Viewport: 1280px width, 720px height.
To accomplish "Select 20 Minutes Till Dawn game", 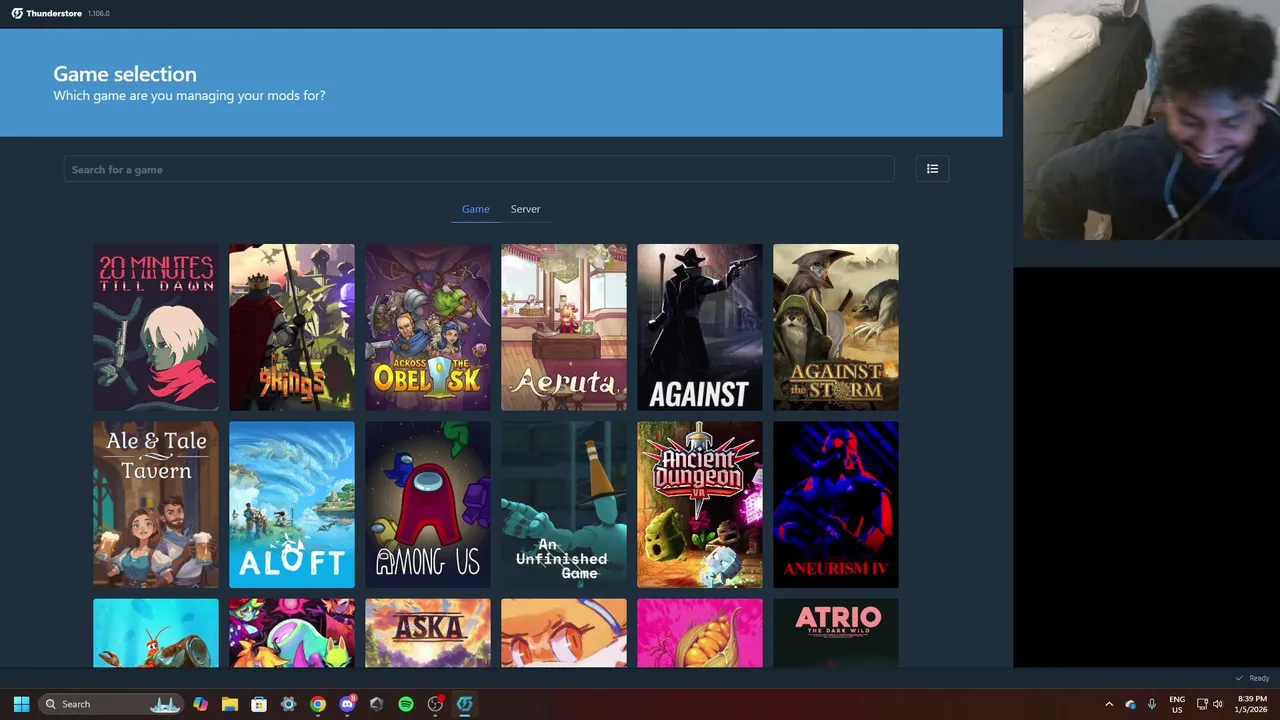I will click(156, 327).
